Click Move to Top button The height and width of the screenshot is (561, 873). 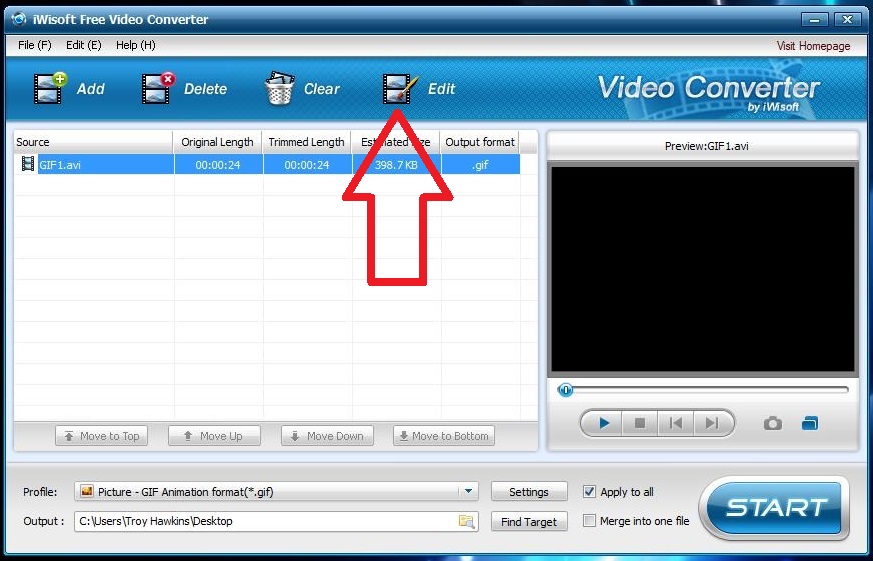101,436
